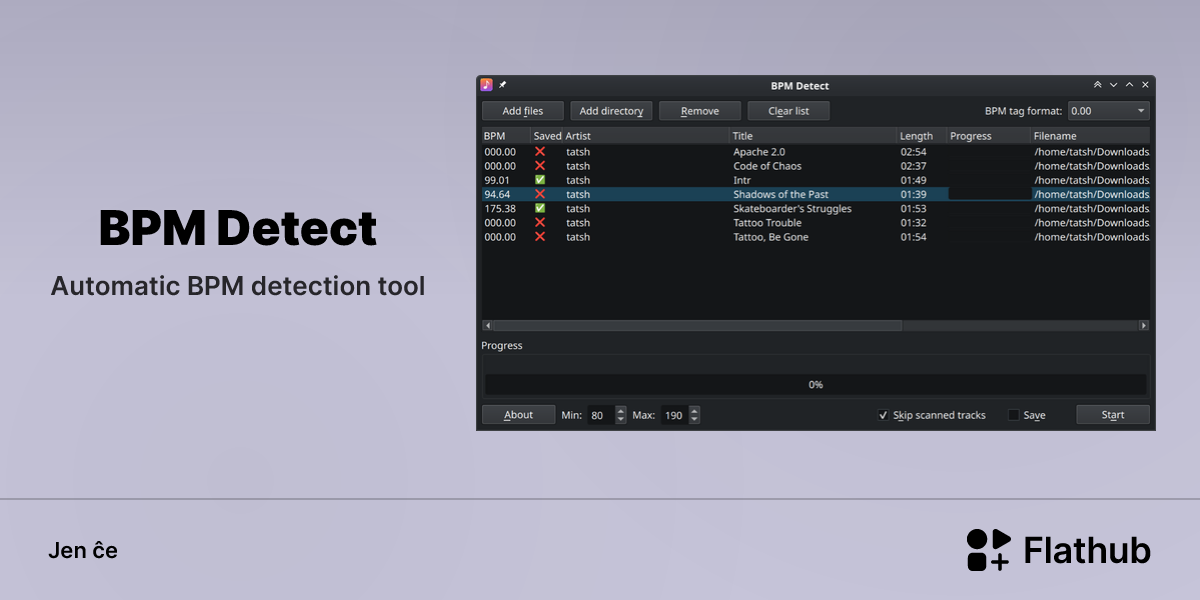
Task: Click the Jen ĉe text at bottom left
Action: click(x=83, y=550)
